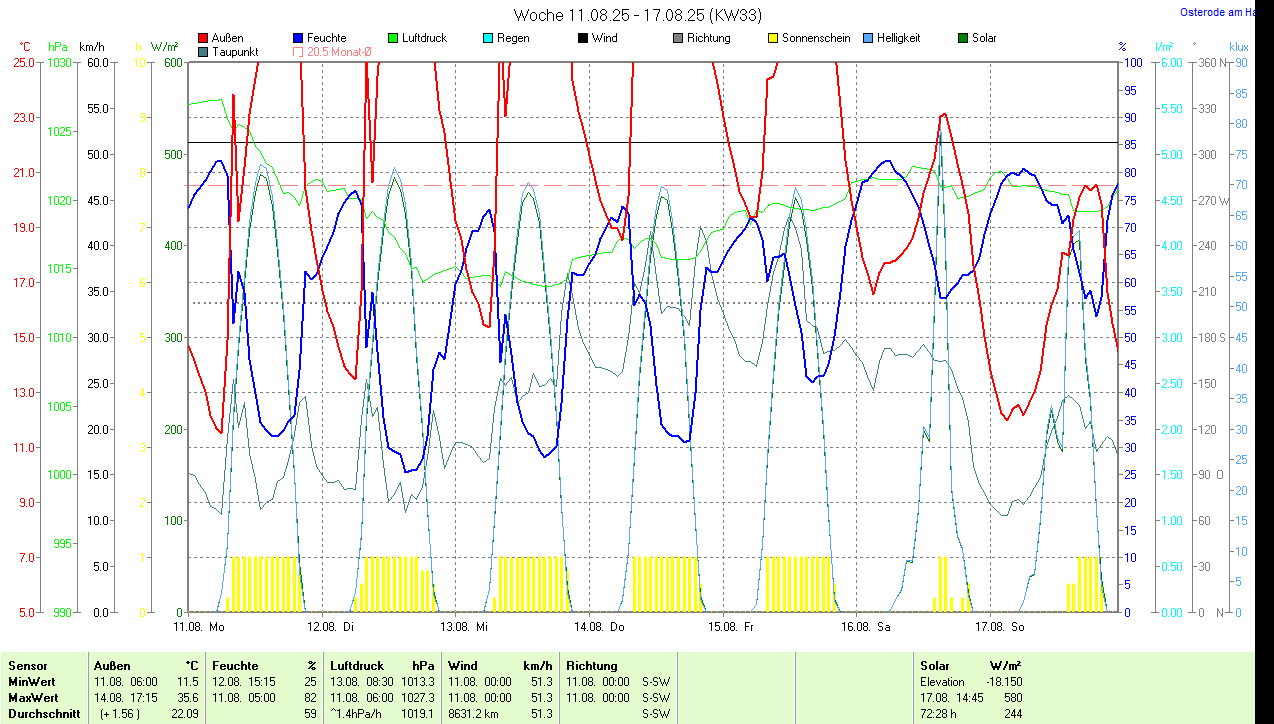Click the Durchschnitt row label
The height and width of the screenshot is (724, 1274).
pos(43,714)
